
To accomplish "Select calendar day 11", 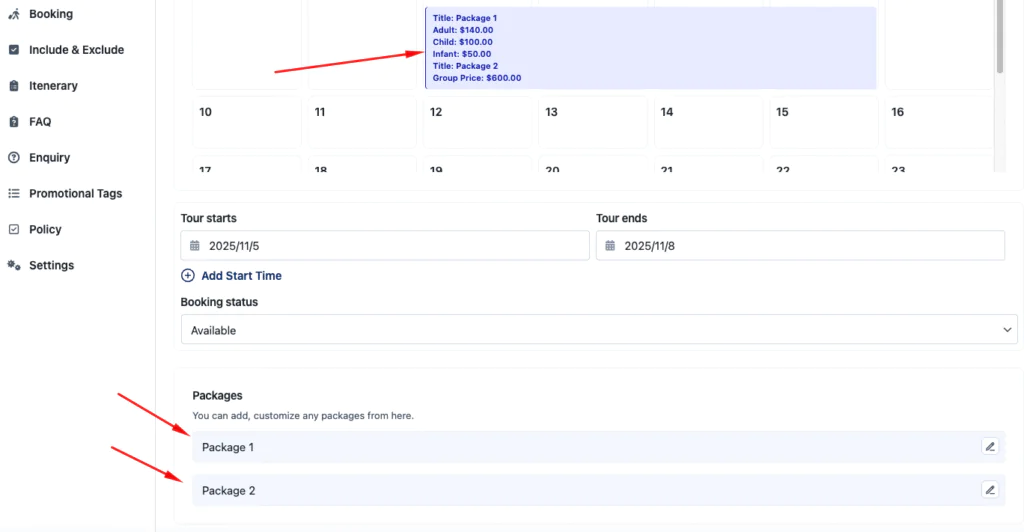I will tap(362, 122).
